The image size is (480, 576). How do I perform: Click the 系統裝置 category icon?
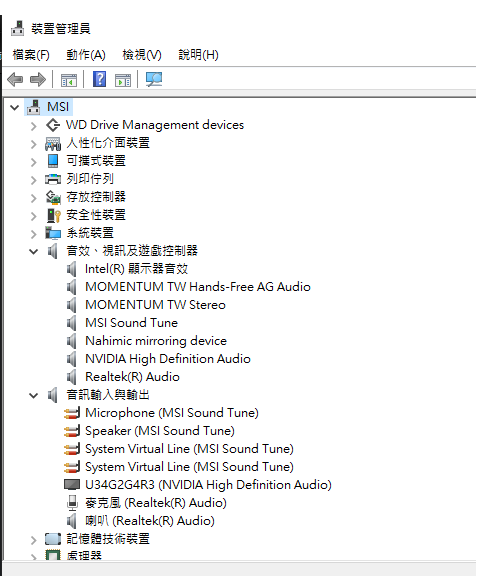click(x=53, y=233)
